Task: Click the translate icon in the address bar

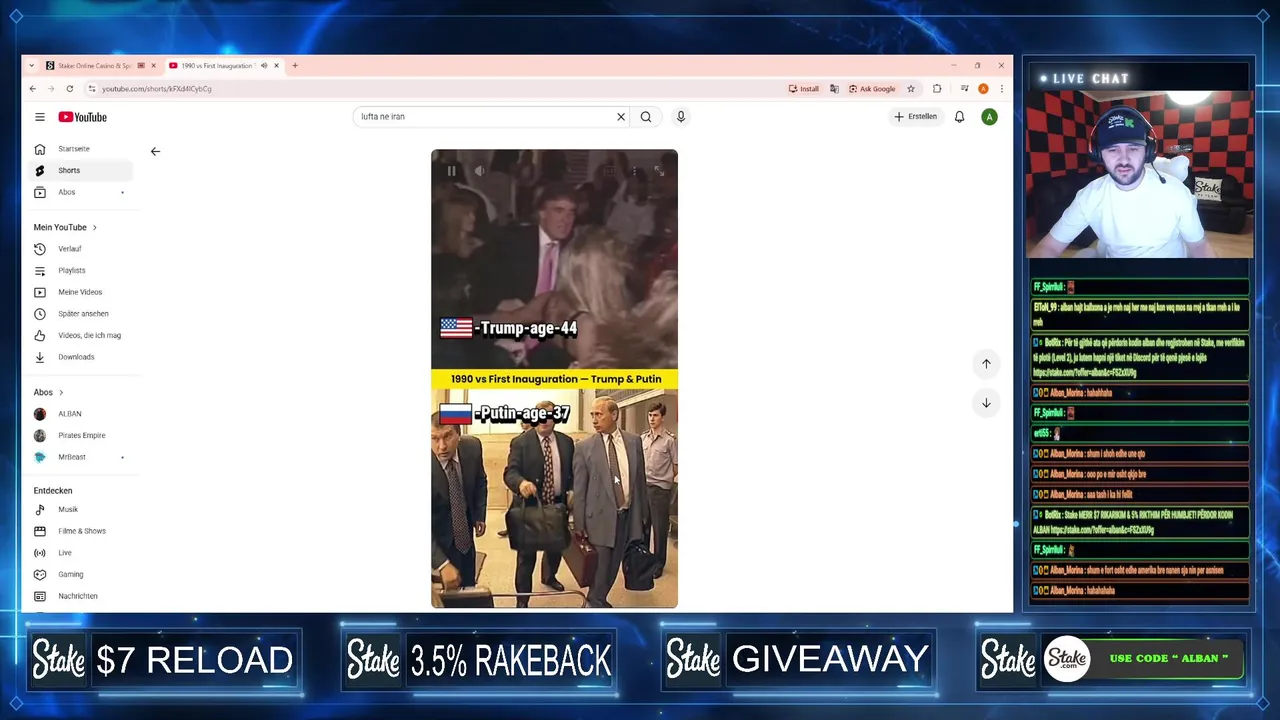Action: pos(834,89)
